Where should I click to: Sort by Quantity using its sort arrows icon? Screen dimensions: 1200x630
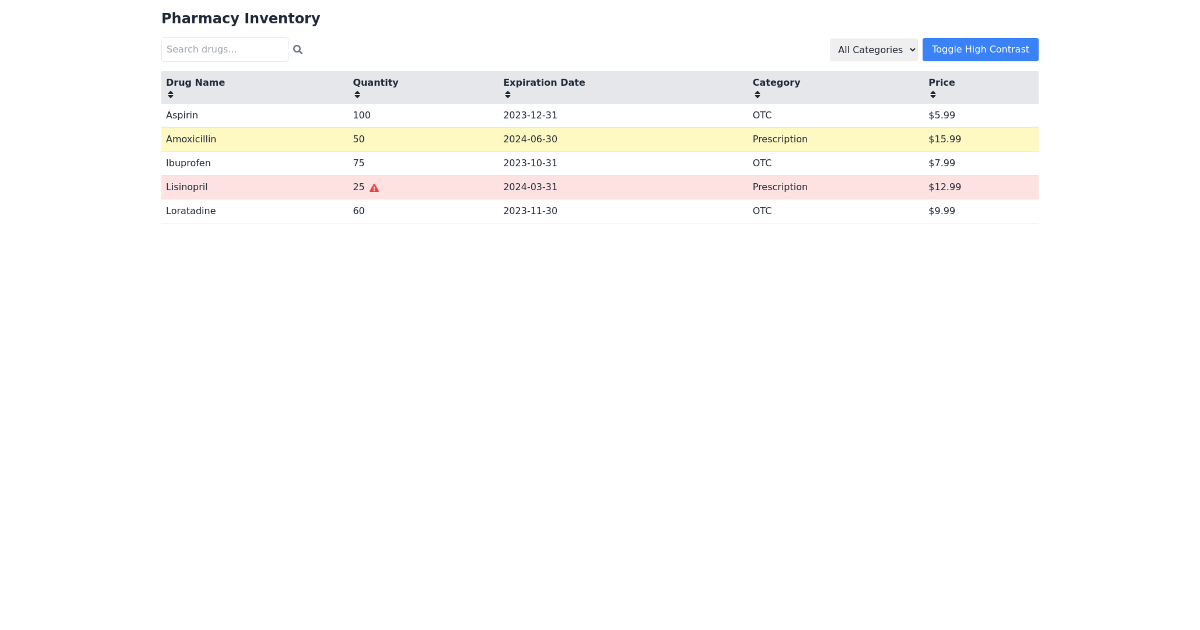tap(356, 94)
